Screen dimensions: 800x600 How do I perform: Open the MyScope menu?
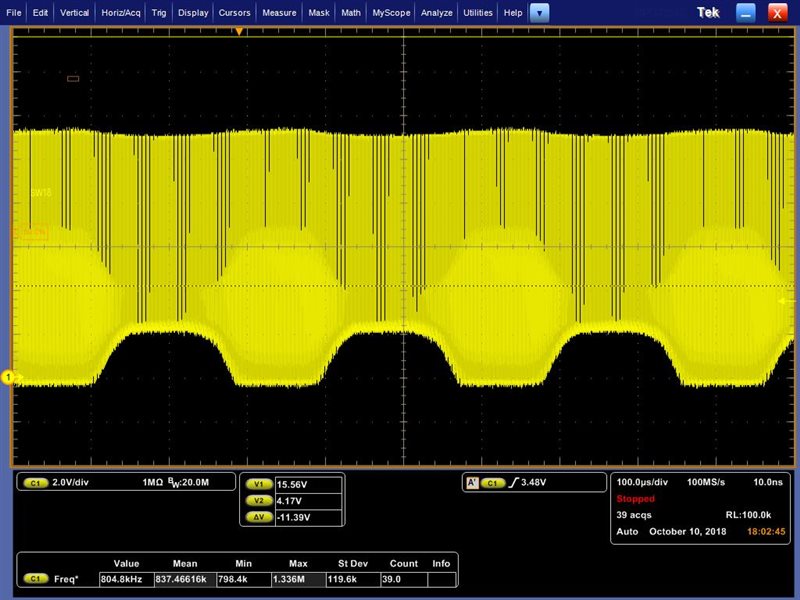[391, 13]
